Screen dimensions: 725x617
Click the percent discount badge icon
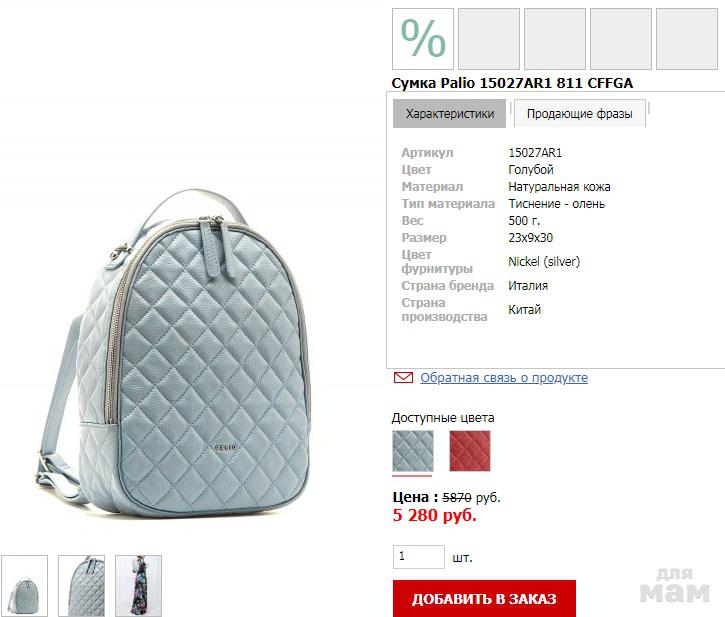(x=423, y=39)
